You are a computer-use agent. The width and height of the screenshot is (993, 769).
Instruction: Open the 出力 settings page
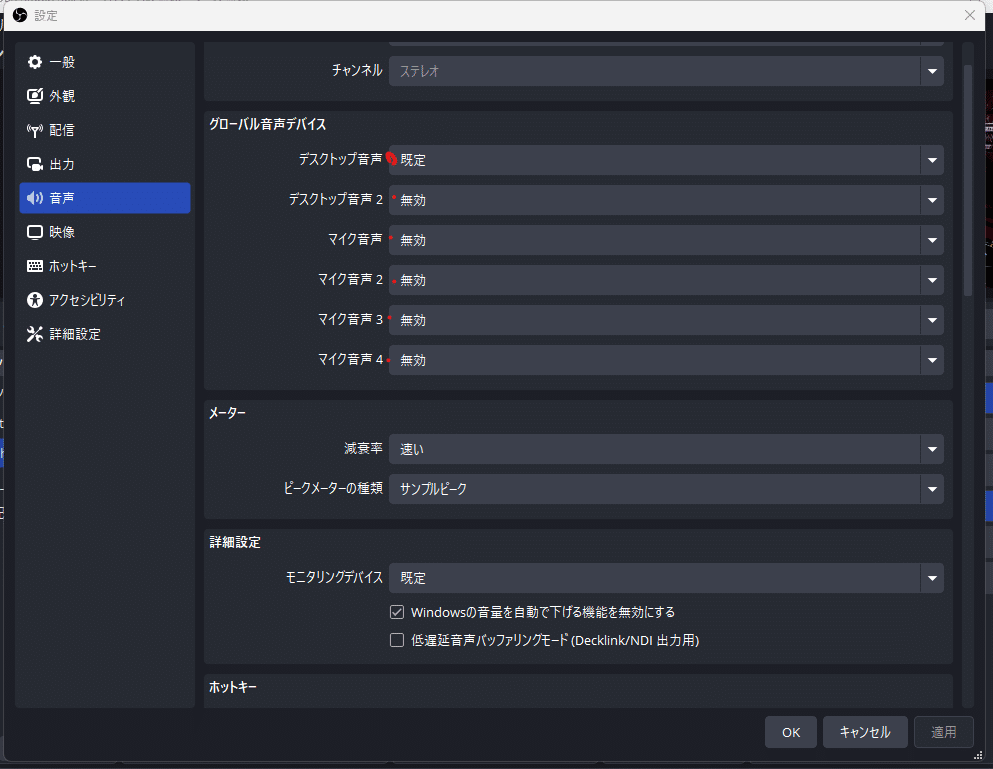[104, 164]
